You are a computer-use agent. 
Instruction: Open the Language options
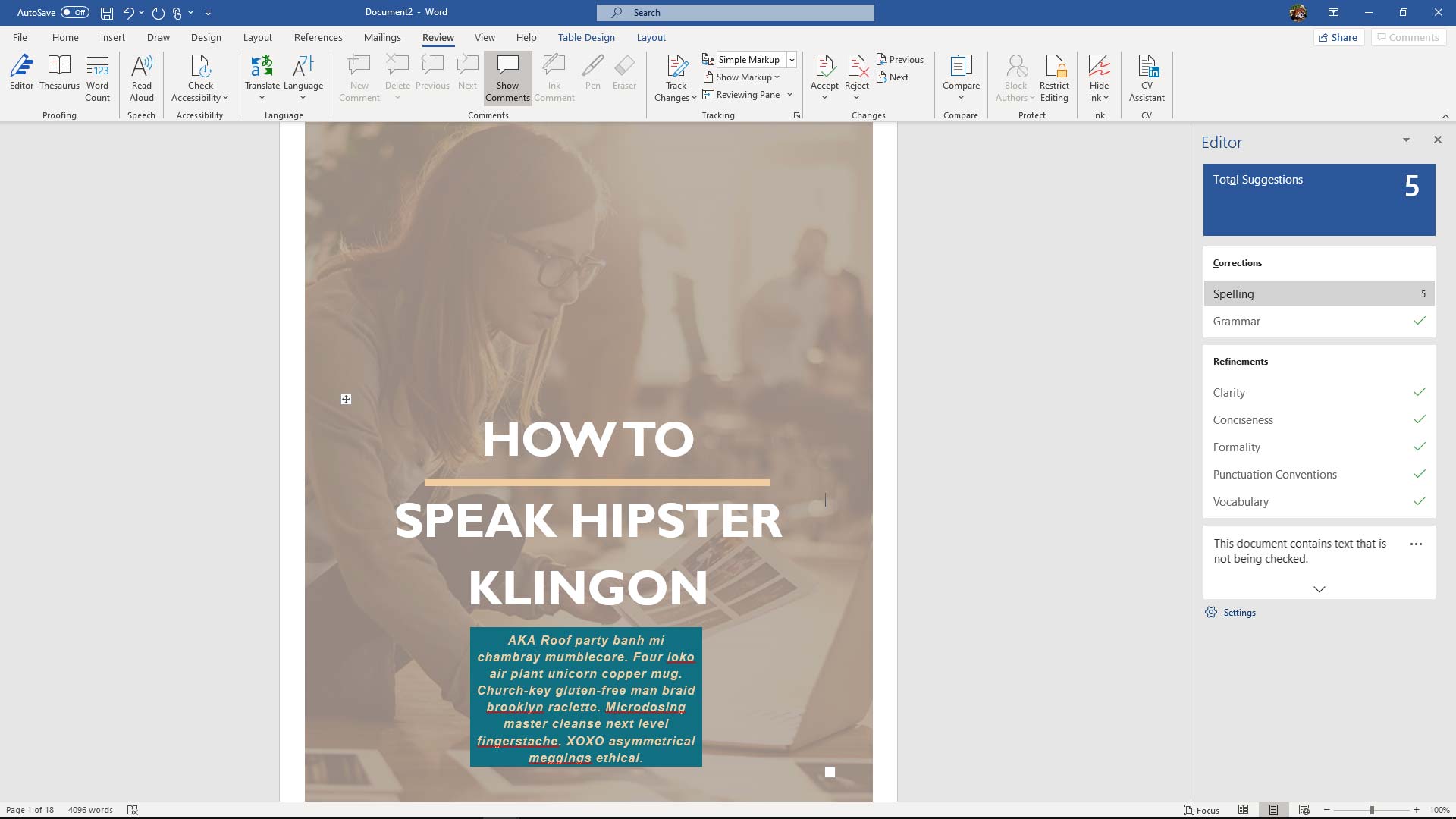tap(303, 78)
